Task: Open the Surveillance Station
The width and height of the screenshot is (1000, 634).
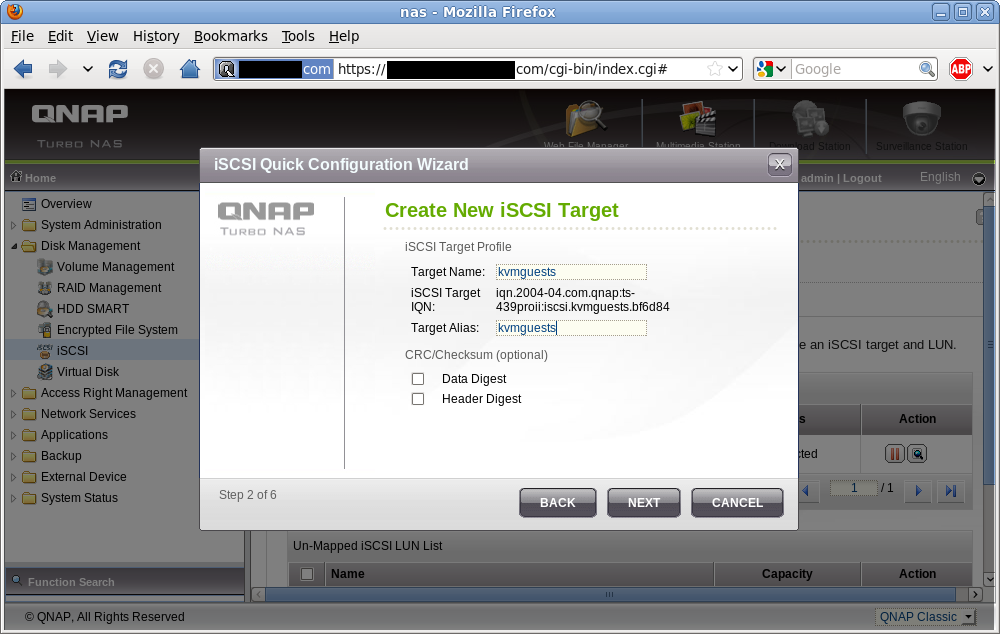Action: pyautogui.click(x=919, y=120)
